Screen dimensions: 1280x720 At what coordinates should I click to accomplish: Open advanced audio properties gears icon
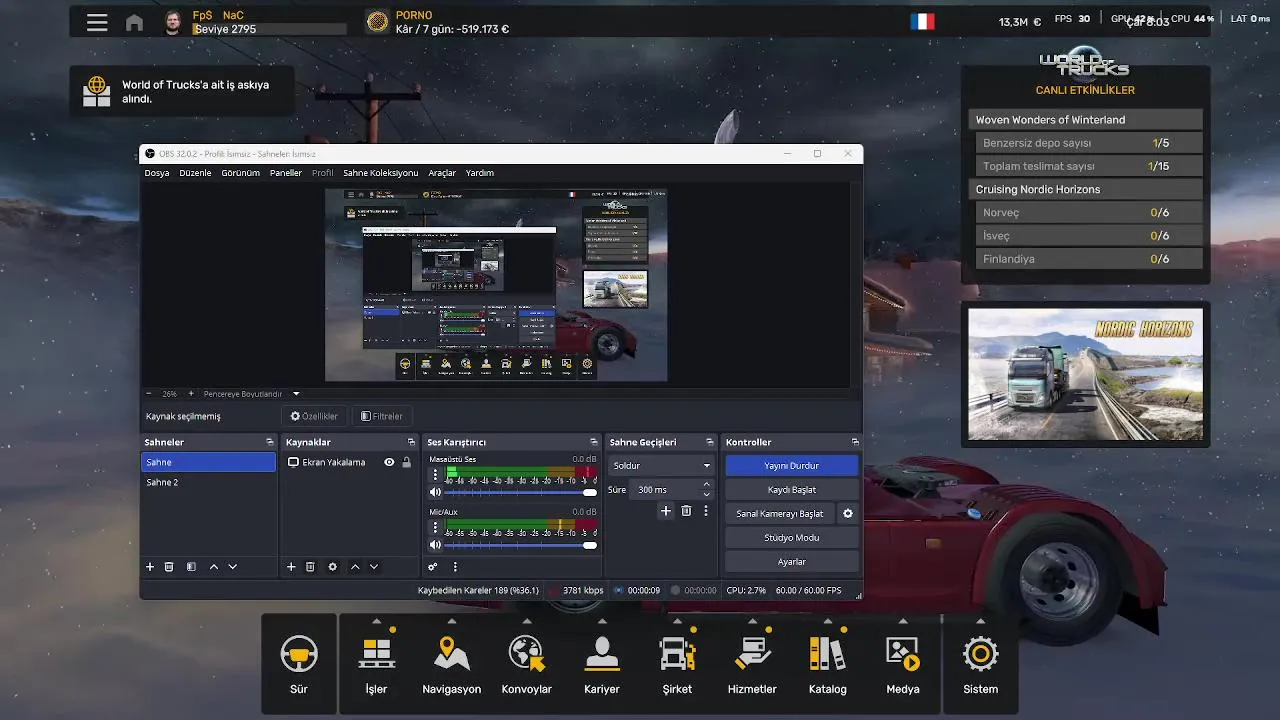coord(433,567)
